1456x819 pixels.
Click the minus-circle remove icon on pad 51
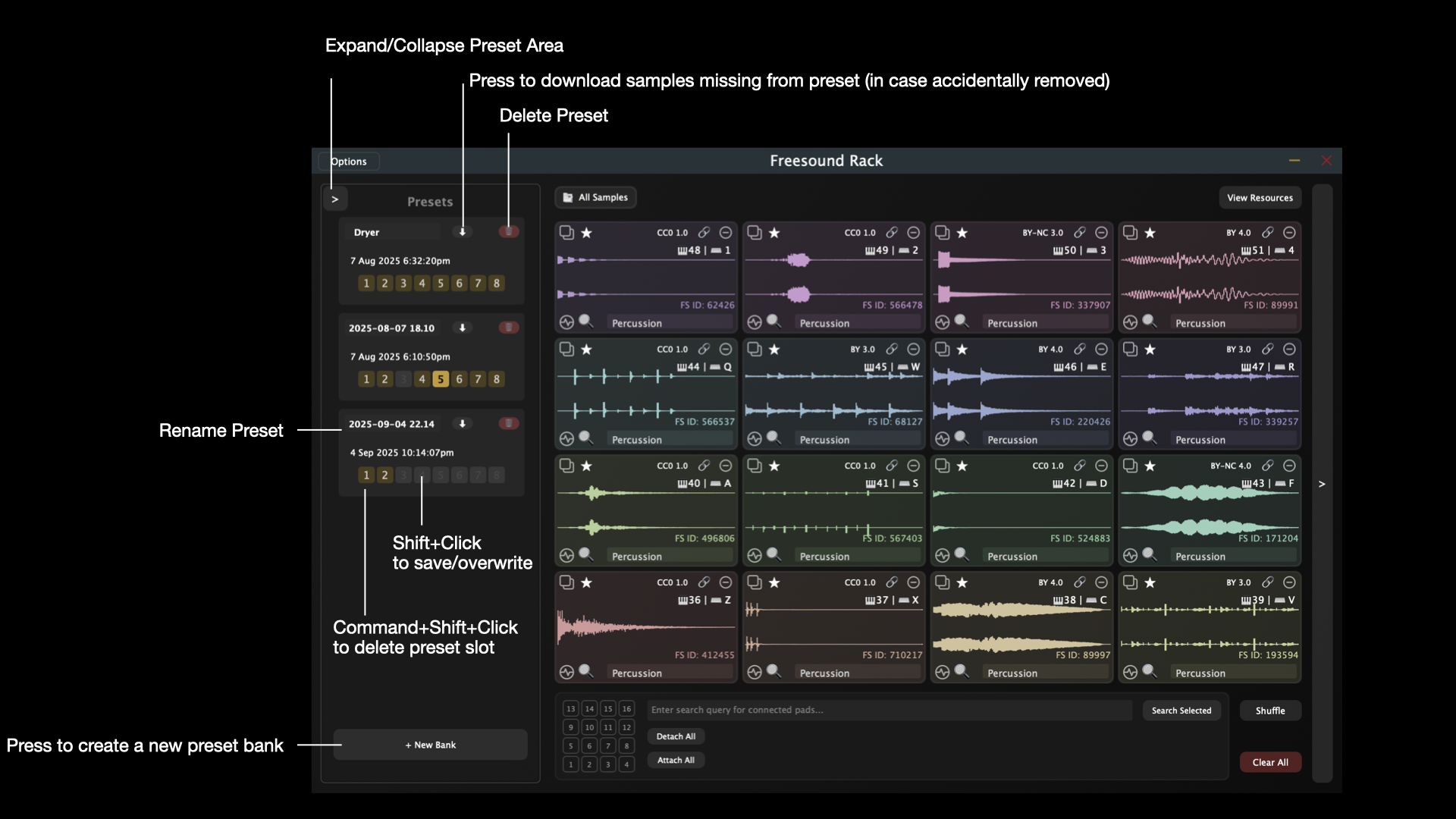pos(1289,233)
